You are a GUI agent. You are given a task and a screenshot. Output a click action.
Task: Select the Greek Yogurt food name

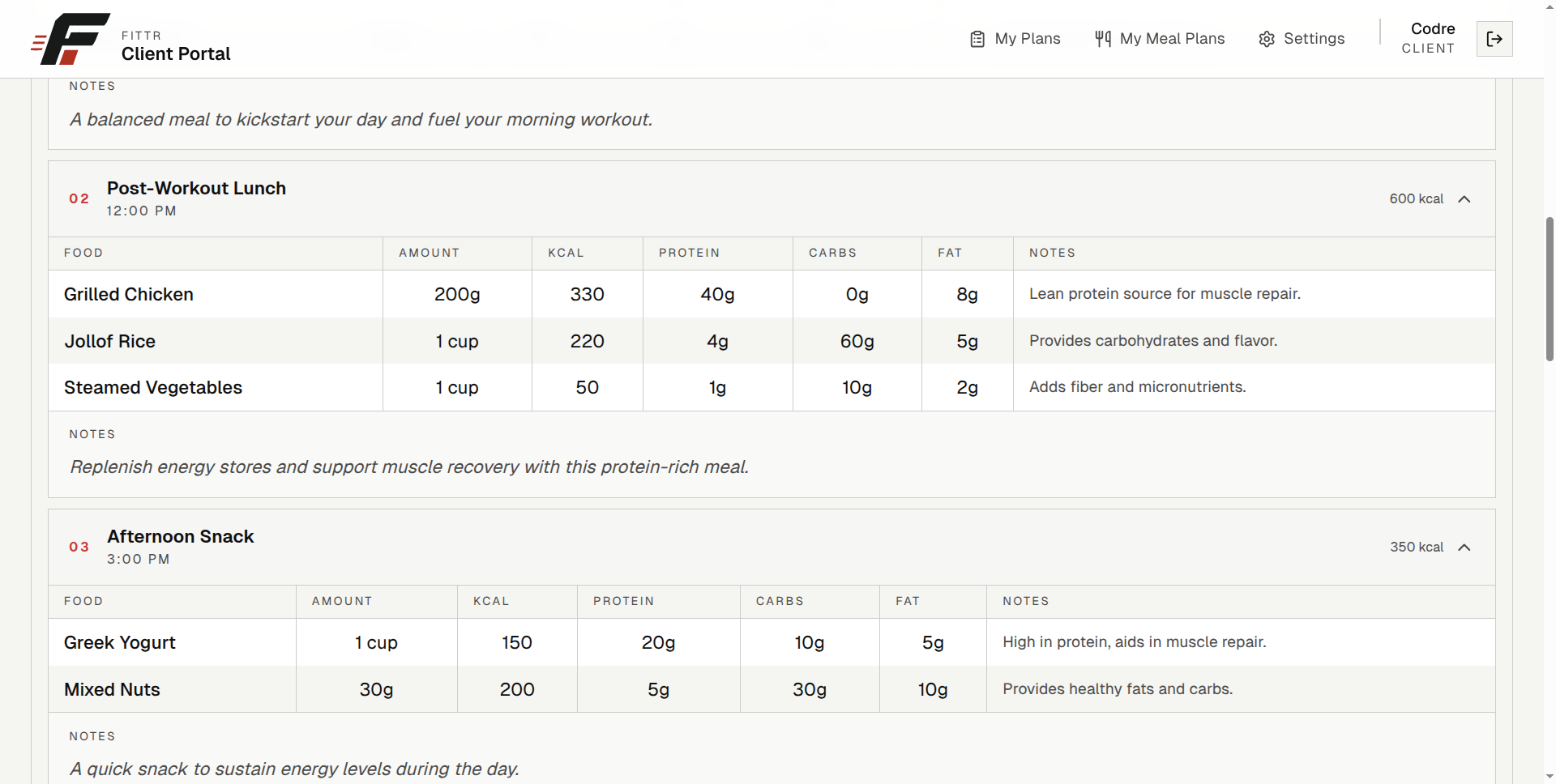tap(119, 642)
